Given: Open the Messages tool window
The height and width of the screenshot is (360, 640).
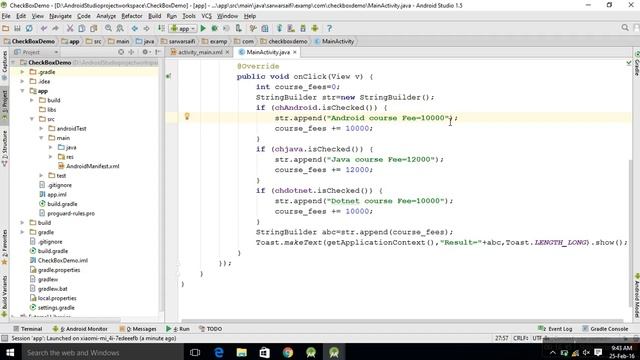Looking at the screenshot, I should click(x=138, y=329).
